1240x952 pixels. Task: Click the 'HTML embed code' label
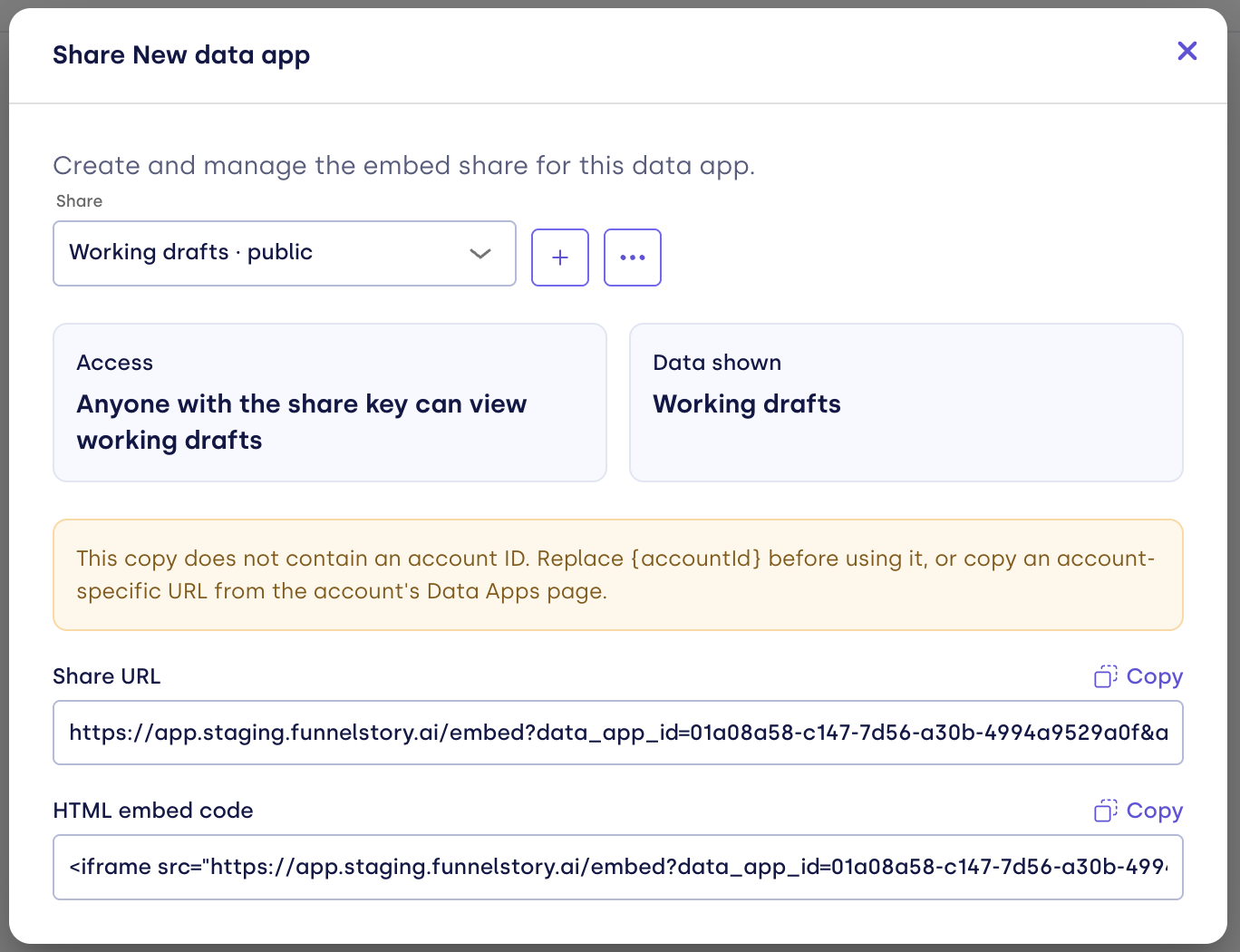[153, 811]
